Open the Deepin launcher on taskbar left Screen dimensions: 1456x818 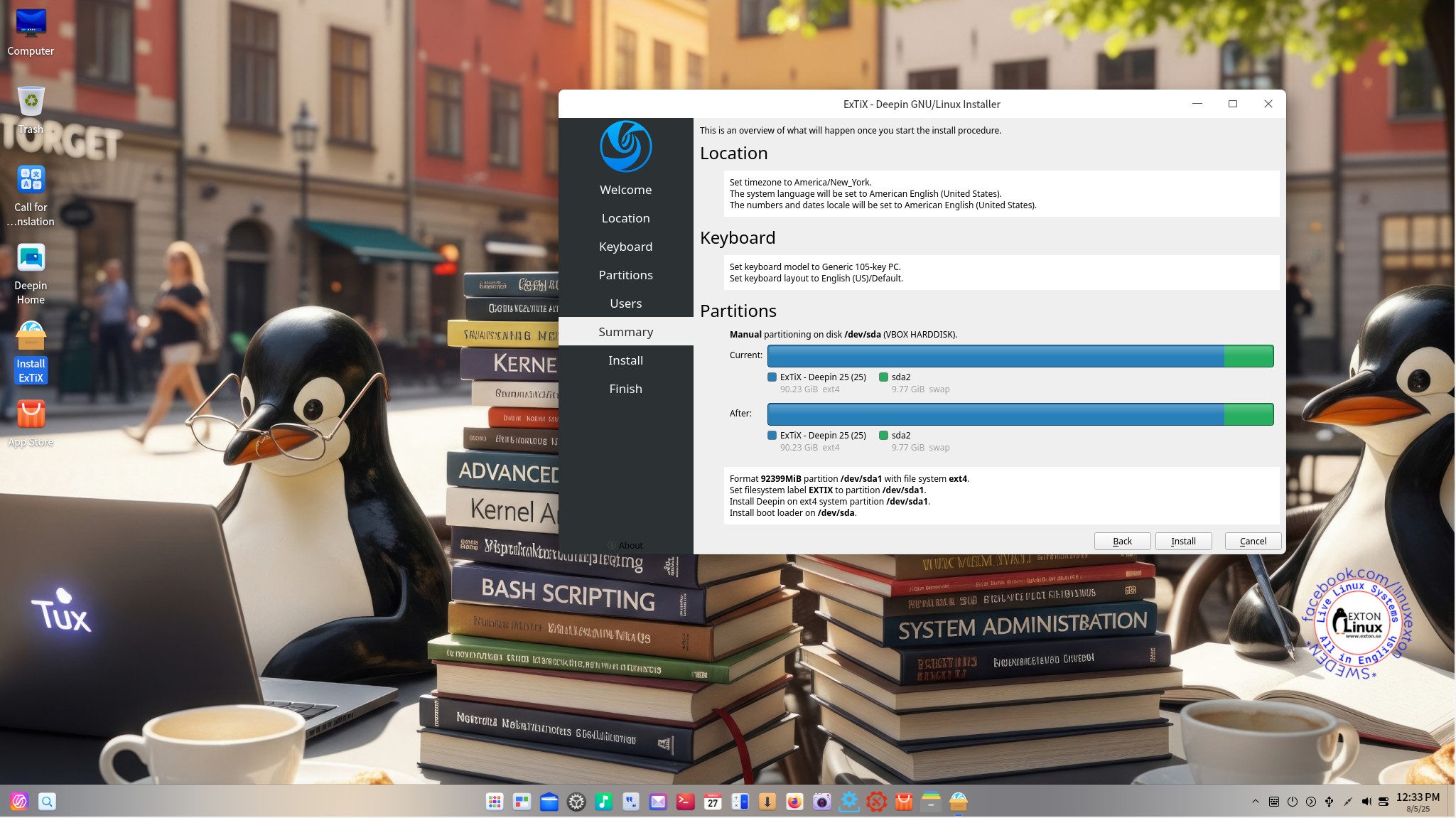pyautogui.click(x=19, y=802)
